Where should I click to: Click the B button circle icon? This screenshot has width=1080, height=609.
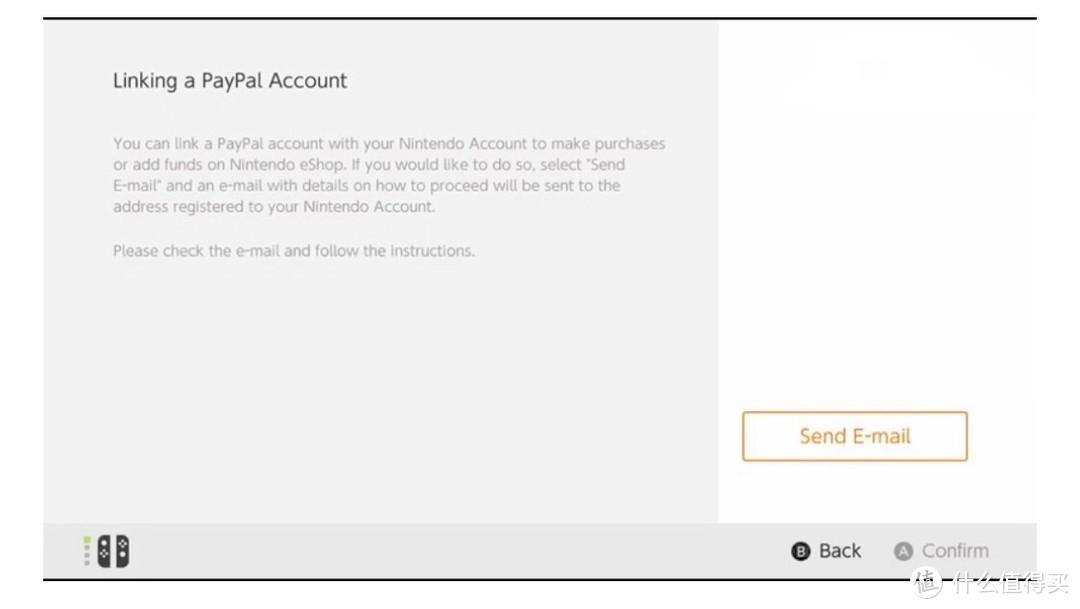[x=800, y=551]
